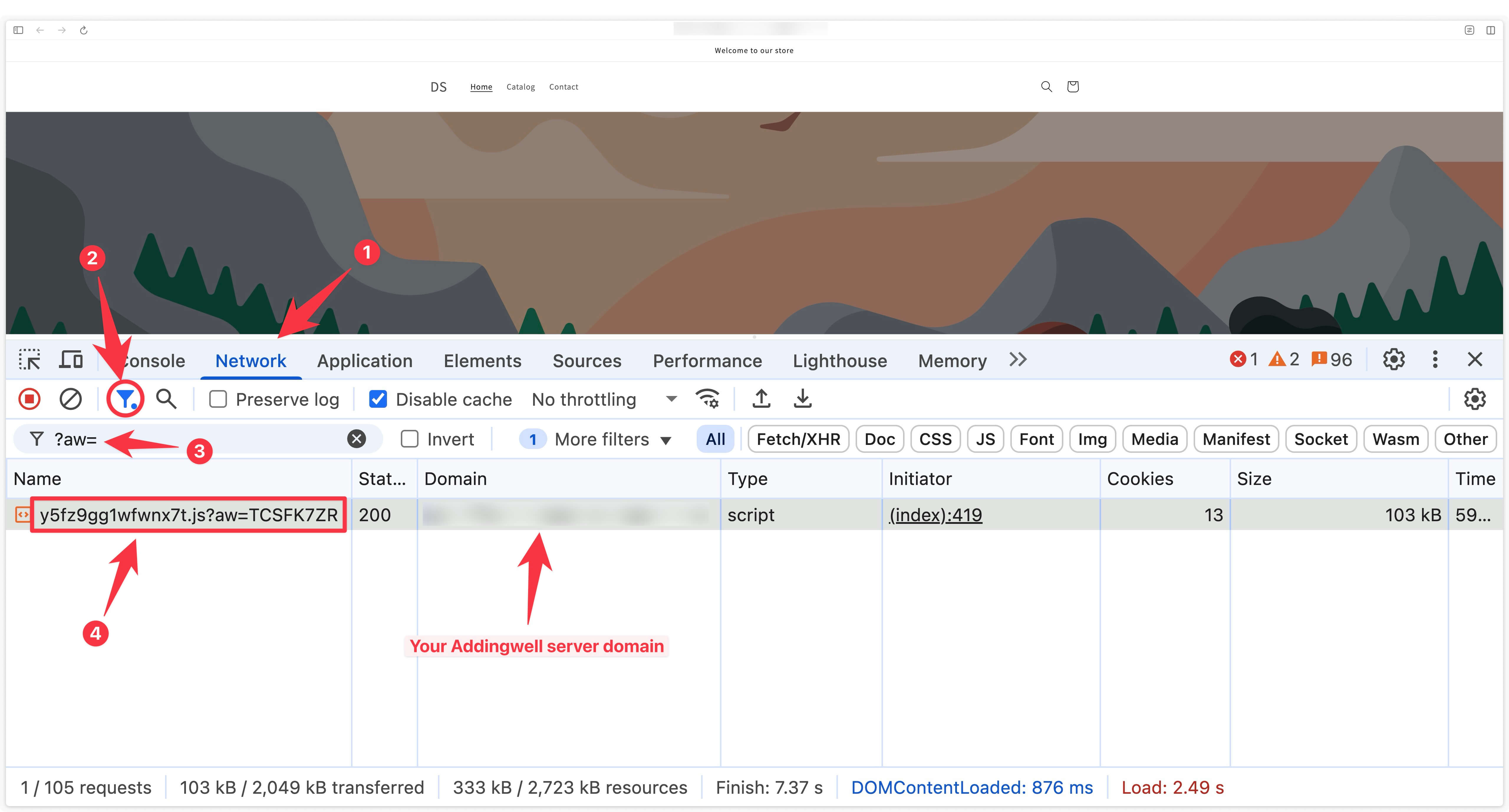The width and height of the screenshot is (1509, 812).
Task: Toggle the network filter funnel icon
Action: pos(125,399)
